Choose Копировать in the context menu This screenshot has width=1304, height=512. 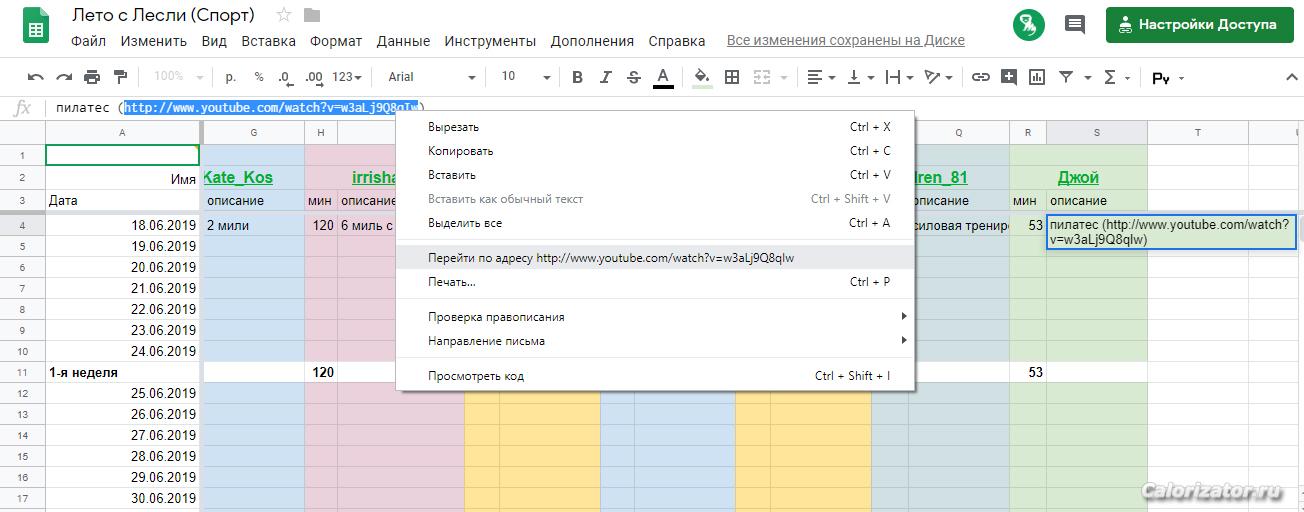[460, 151]
